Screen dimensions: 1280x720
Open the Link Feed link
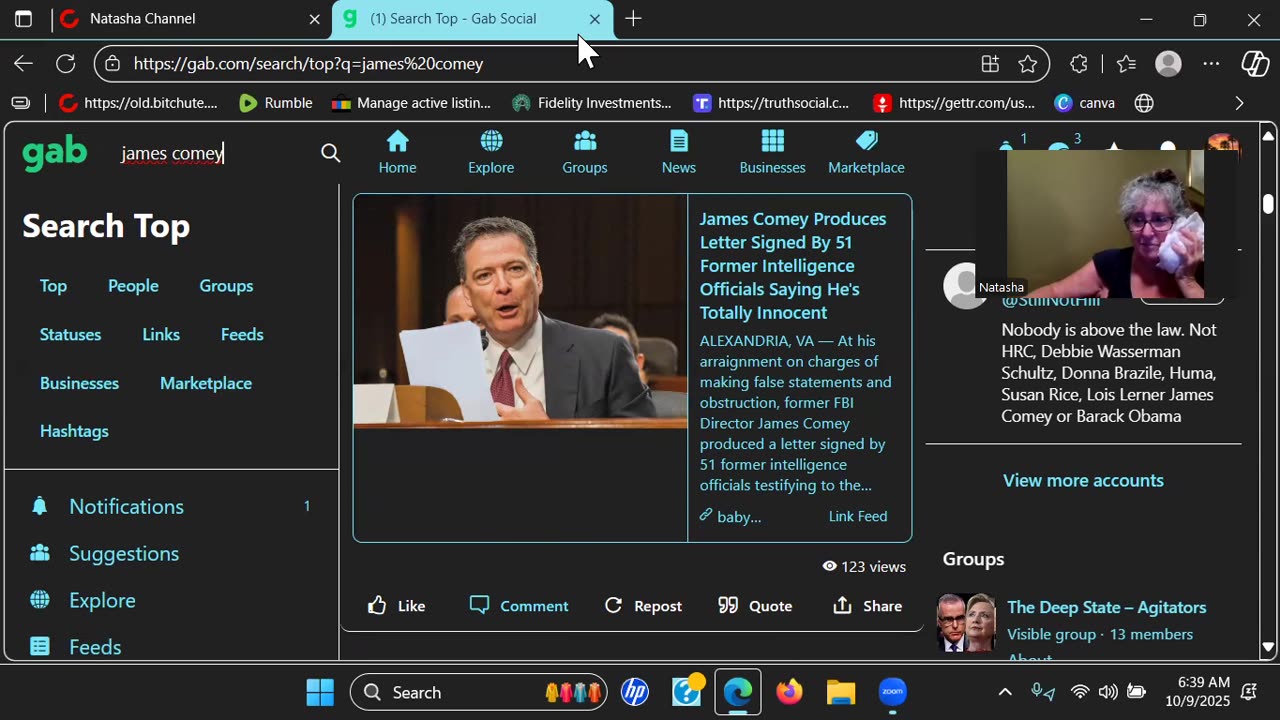[x=858, y=516]
